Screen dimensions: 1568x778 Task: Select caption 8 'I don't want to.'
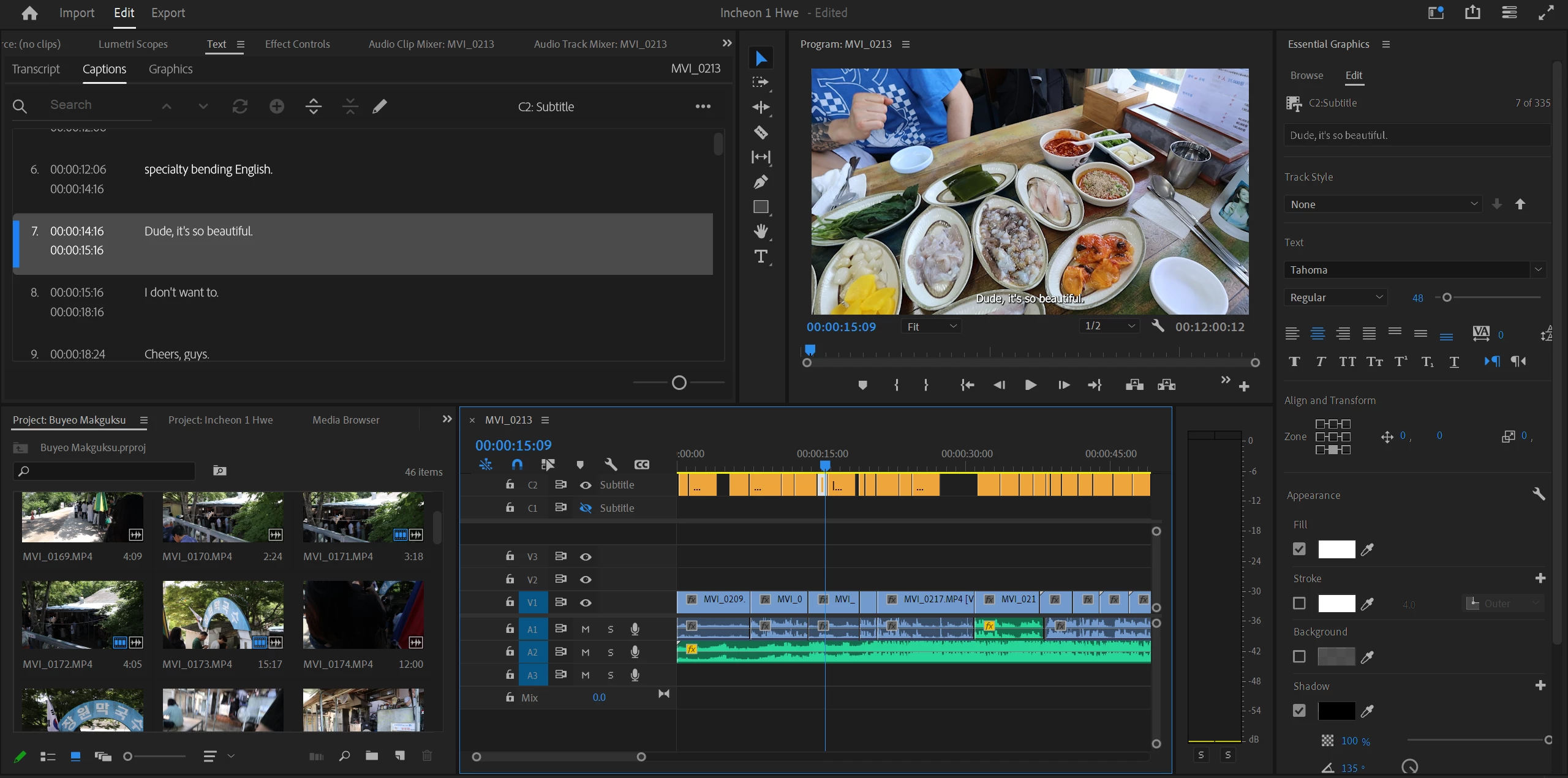coord(181,293)
